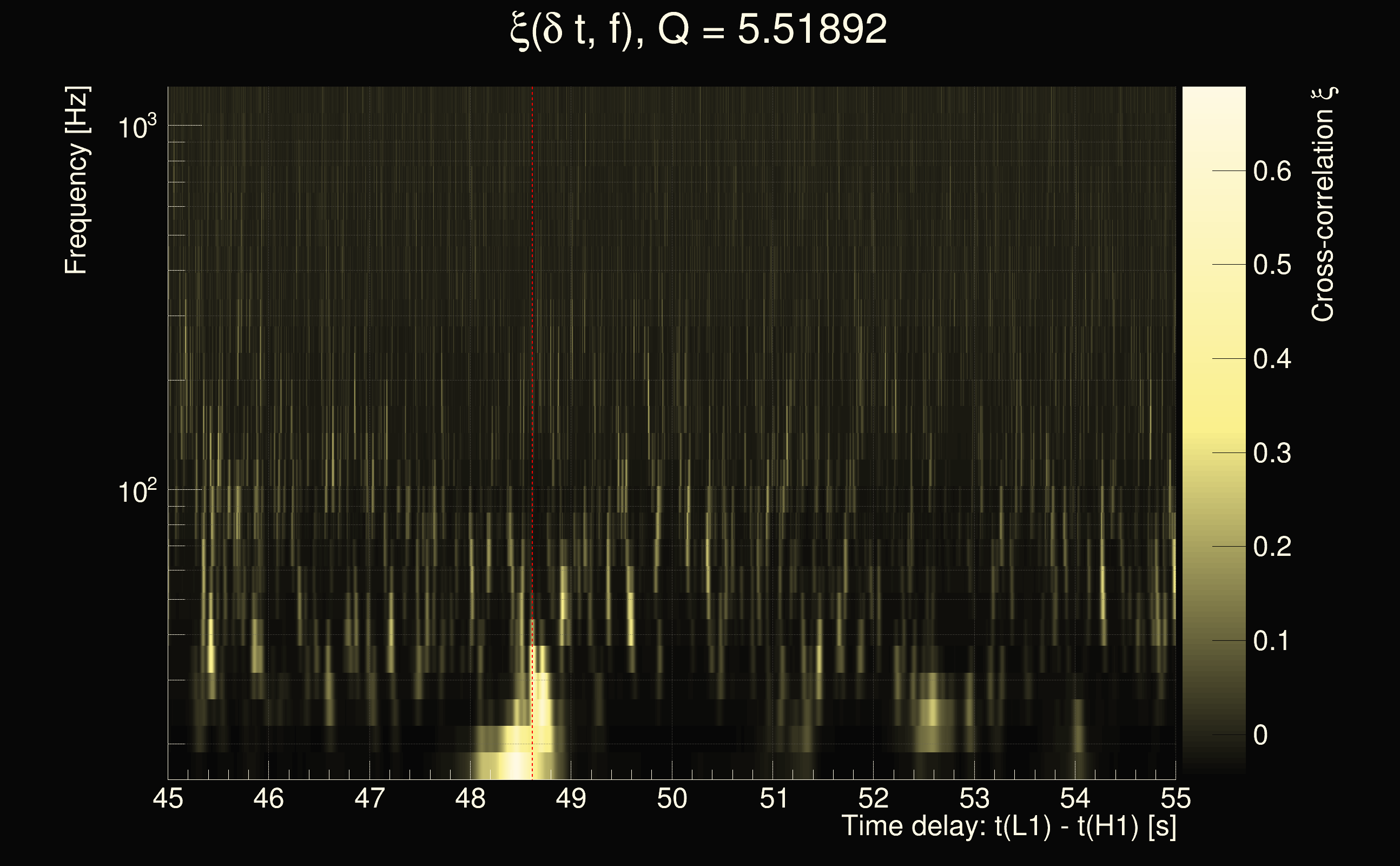Click the color bar label 0

1260,736
